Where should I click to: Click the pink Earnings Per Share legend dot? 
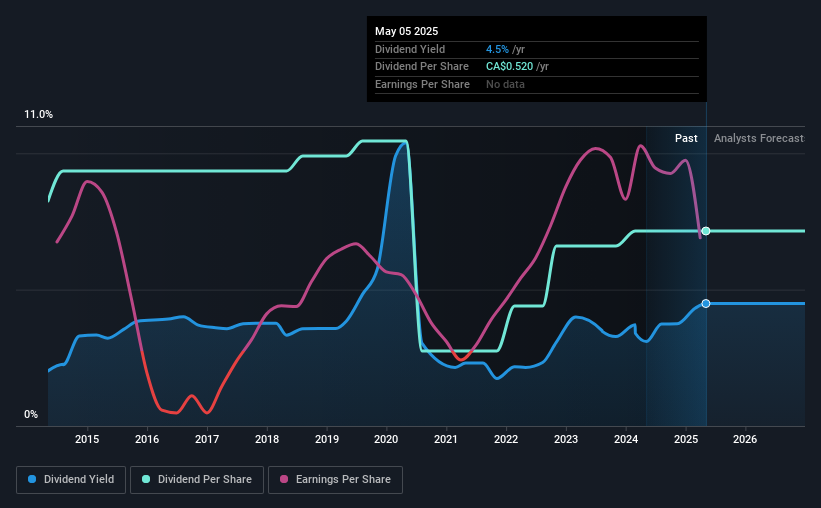point(284,479)
